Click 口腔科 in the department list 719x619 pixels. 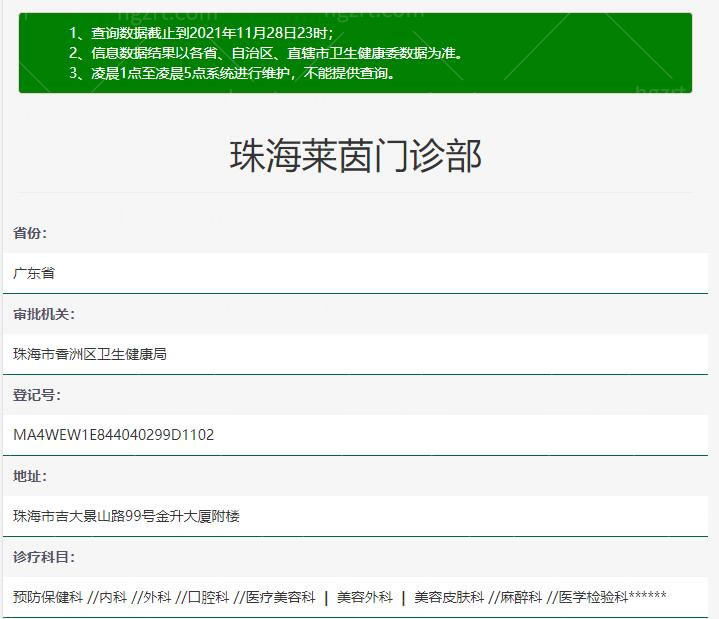209,597
